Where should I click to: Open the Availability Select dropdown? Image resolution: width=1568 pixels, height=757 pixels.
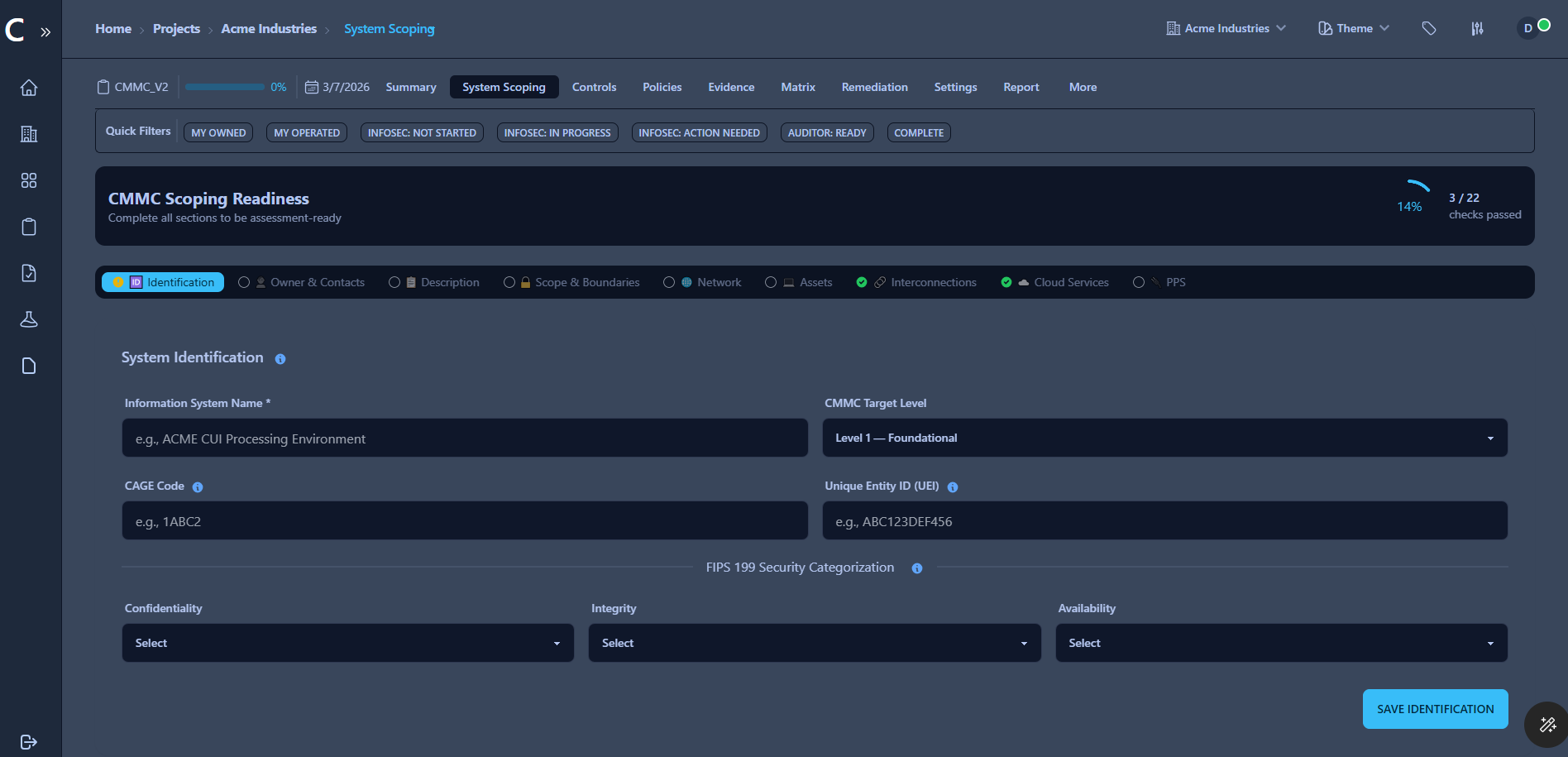(x=1281, y=643)
